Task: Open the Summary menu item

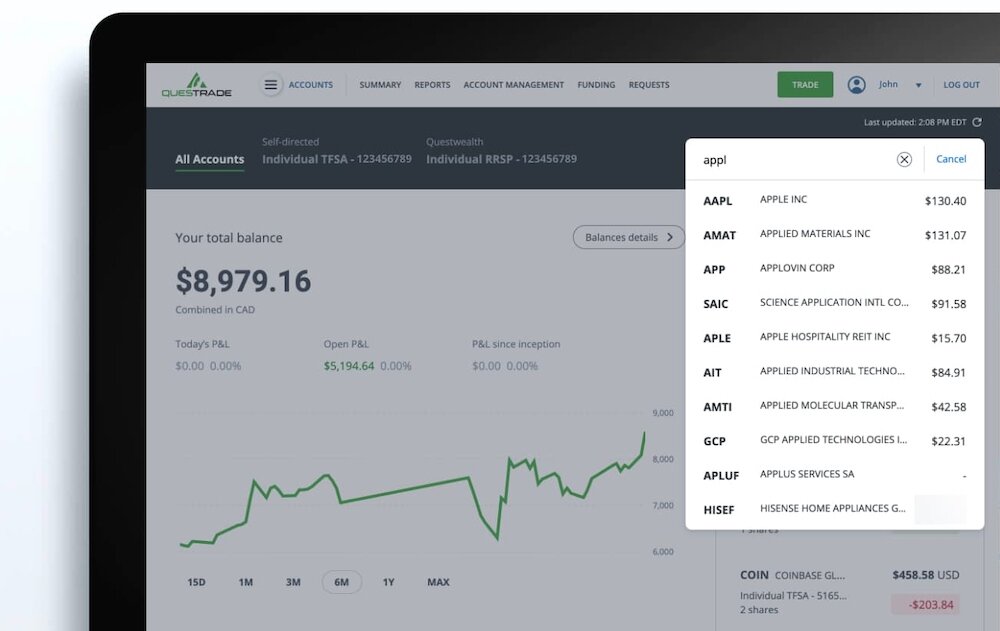Action: (380, 85)
